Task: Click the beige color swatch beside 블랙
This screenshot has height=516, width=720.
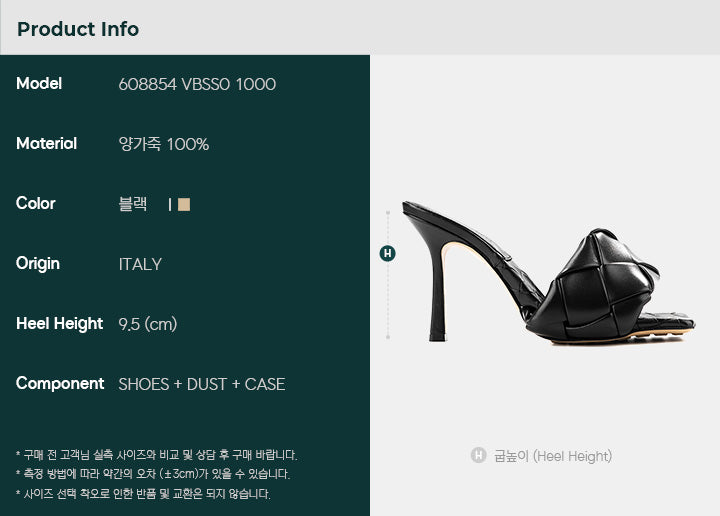Action: pyautogui.click(x=184, y=204)
